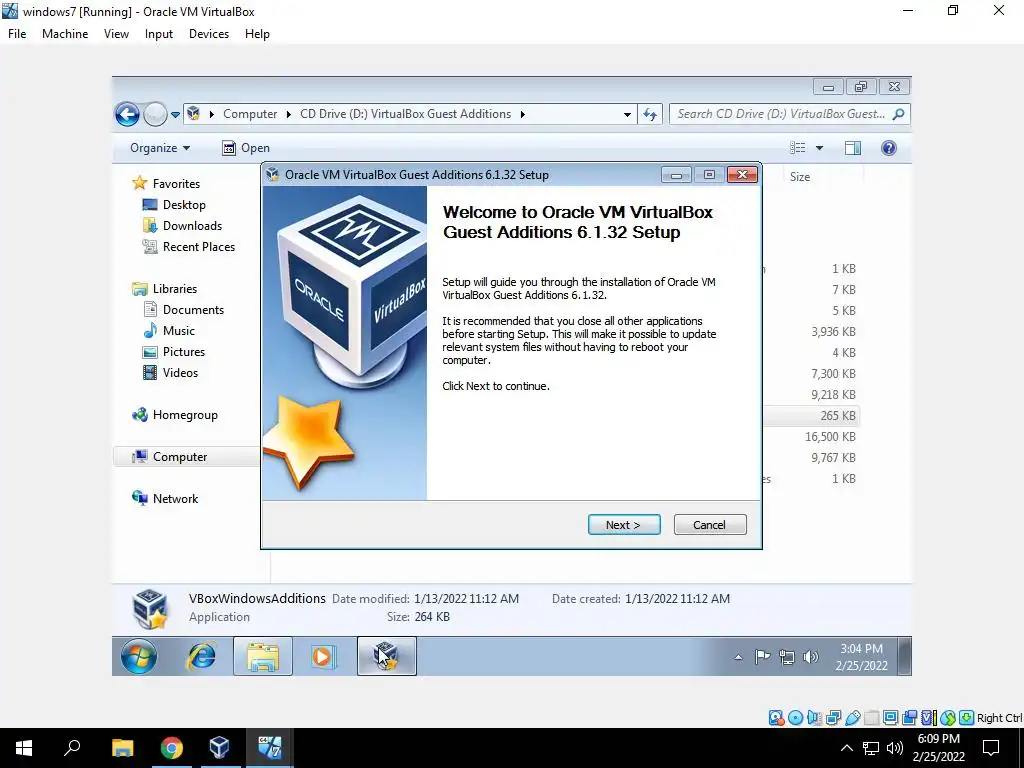Click the Size column header
The height and width of the screenshot is (768, 1024).
(799, 177)
